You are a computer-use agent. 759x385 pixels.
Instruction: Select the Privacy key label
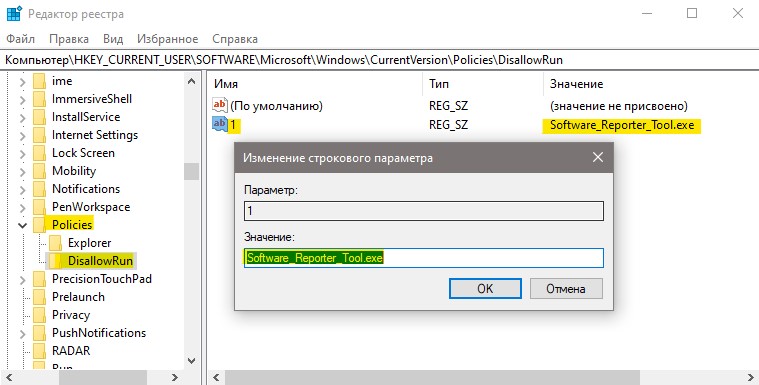click(x=71, y=315)
